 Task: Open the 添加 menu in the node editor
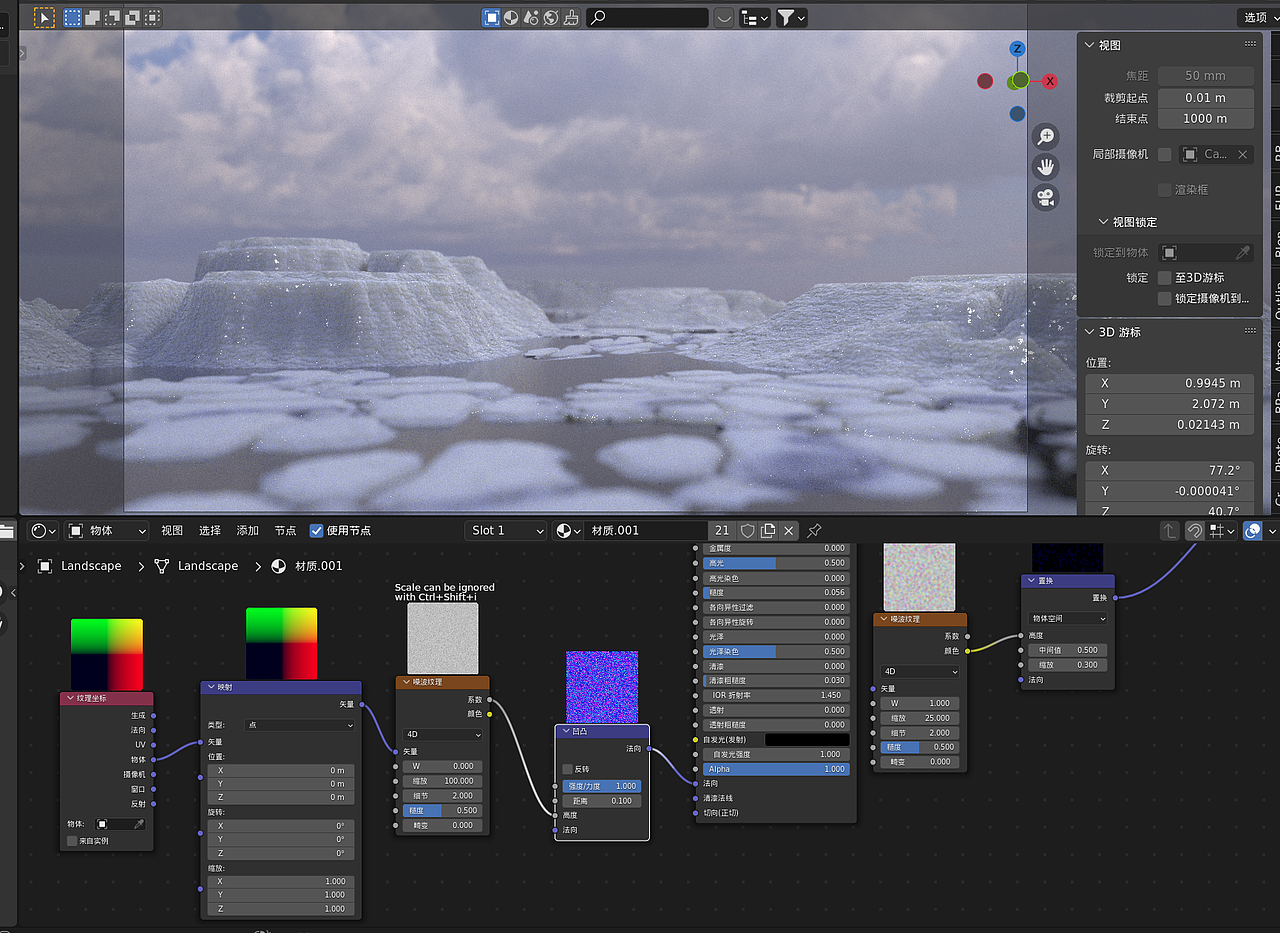(x=247, y=530)
